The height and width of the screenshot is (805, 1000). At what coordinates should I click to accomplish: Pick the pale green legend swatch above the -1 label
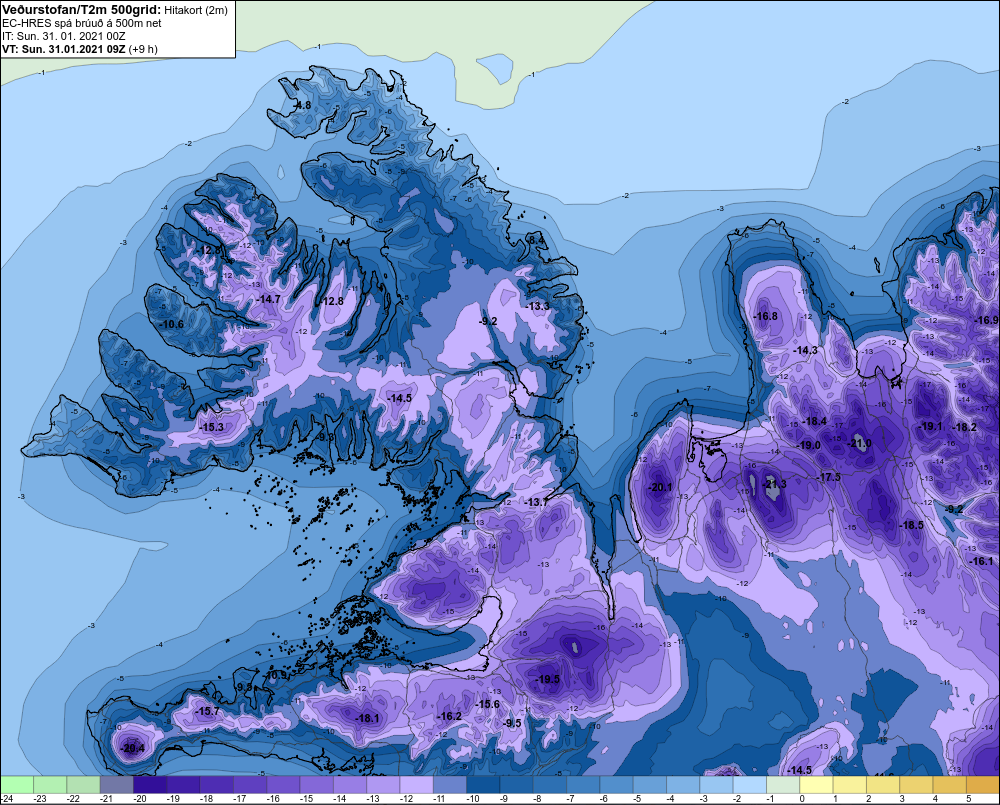[x=783, y=784]
